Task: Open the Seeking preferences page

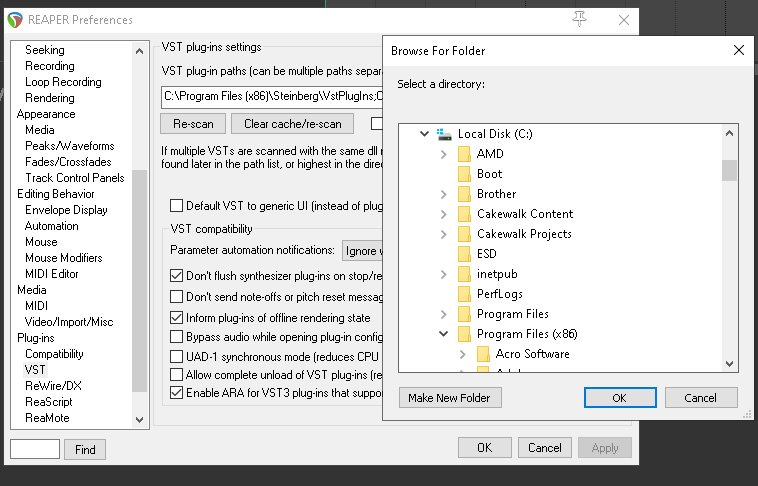Action: pyautogui.click(x=44, y=50)
